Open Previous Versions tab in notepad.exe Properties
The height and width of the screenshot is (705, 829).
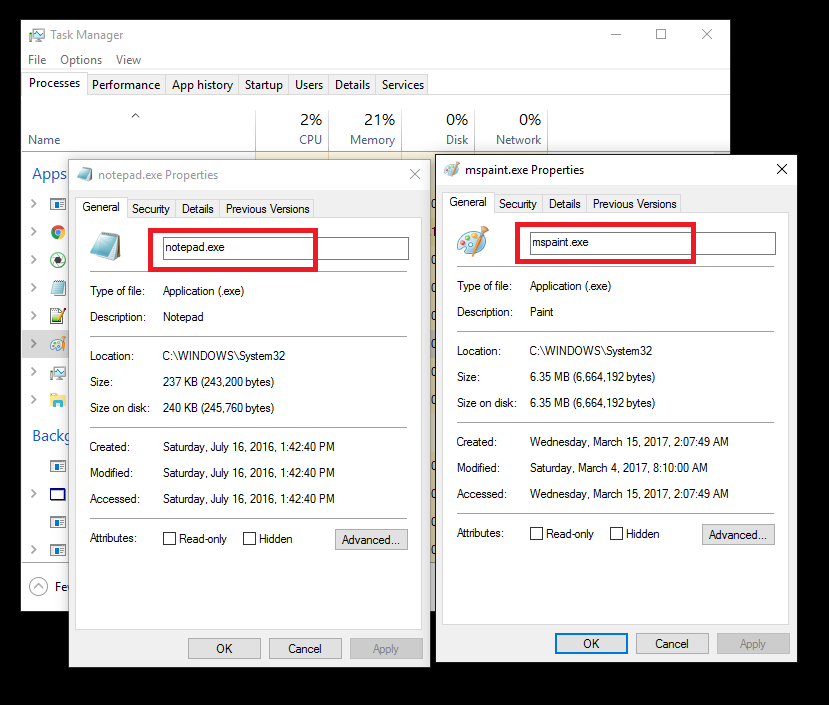(x=268, y=209)
